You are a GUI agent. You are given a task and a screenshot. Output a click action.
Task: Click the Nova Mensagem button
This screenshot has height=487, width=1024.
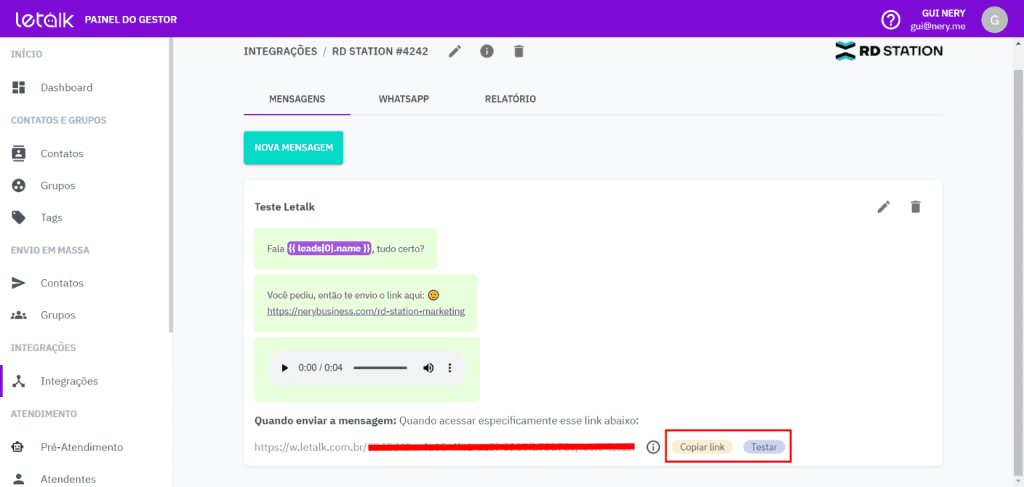tap(293, 148)
